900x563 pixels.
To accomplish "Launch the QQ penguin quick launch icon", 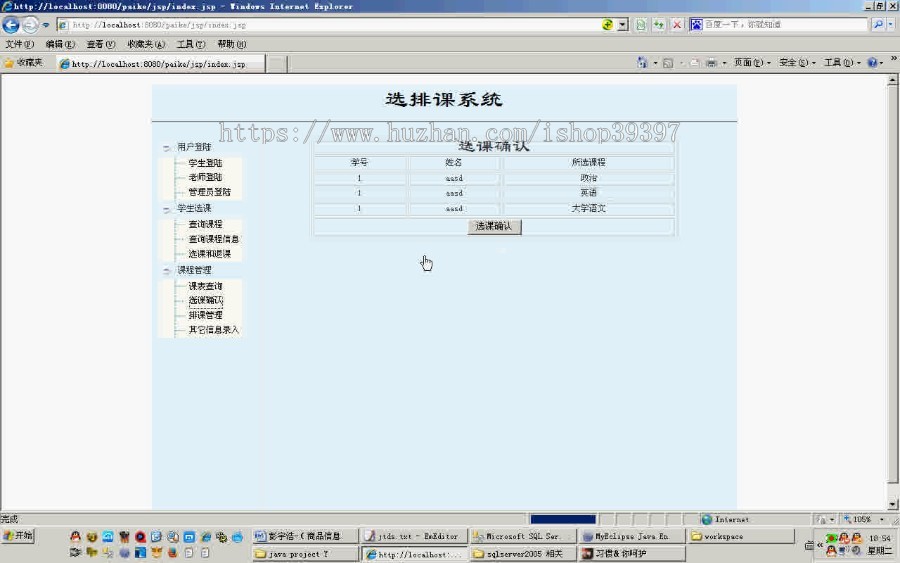I will (75, 537).
